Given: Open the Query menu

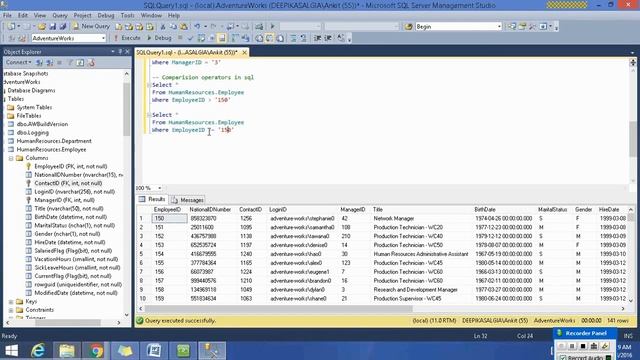Looking at the screenshot, I should pos(60,16).
